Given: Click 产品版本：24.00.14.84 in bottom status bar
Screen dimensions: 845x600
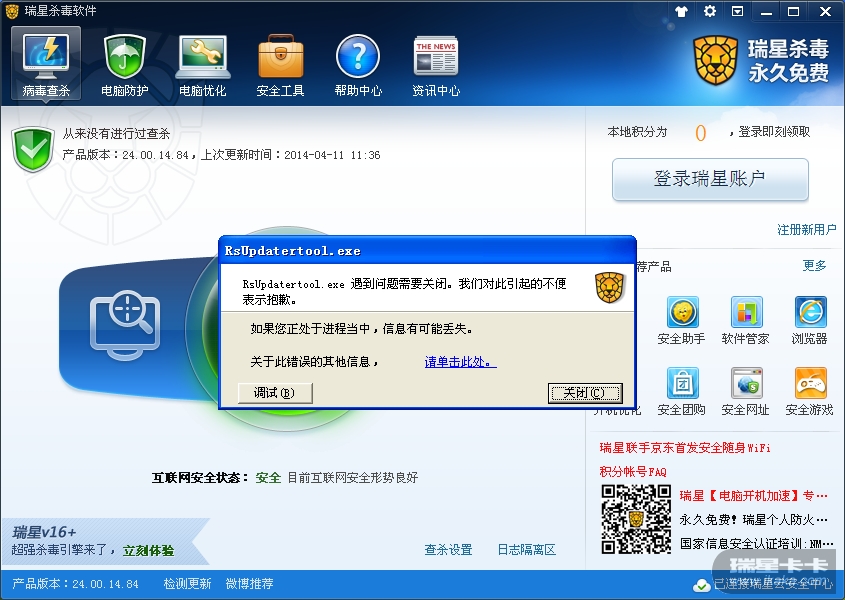Looking at the screenshot, I should point(75,584).
